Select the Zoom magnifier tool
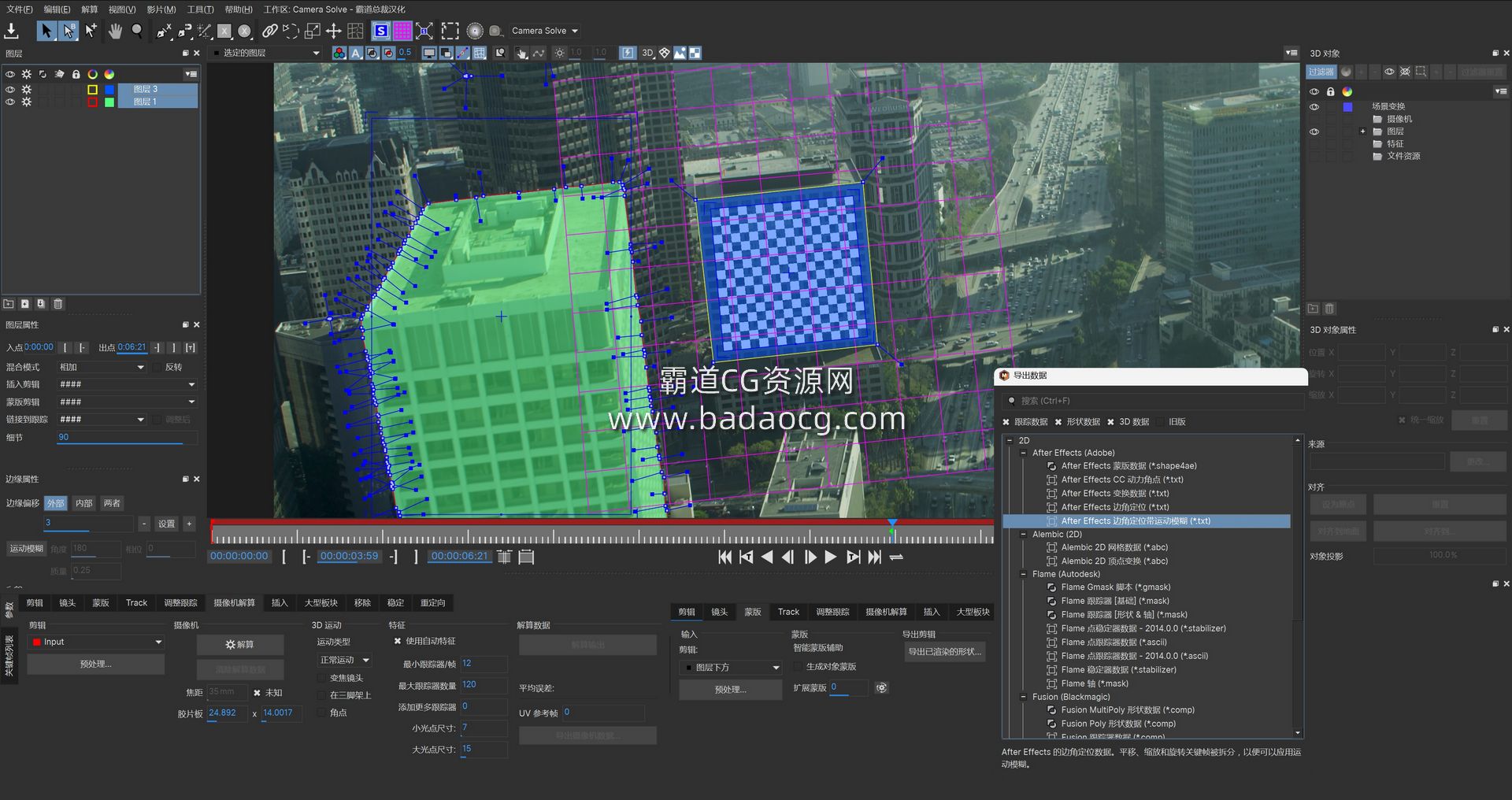 137,31
